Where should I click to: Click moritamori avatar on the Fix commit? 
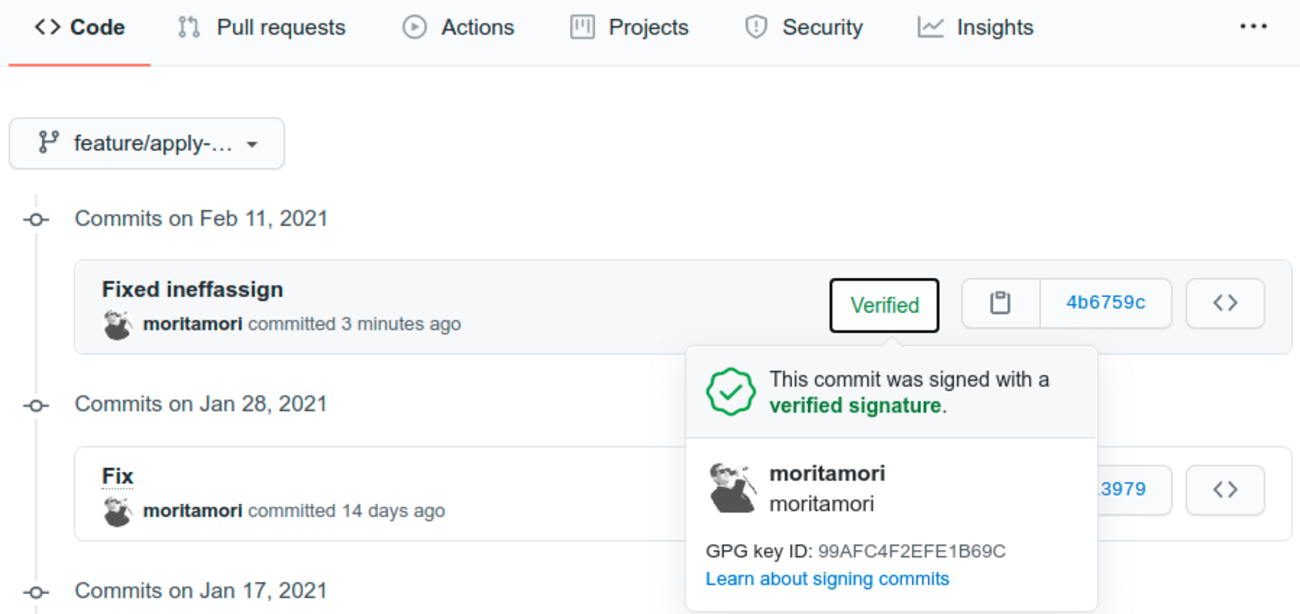(118, 511)
